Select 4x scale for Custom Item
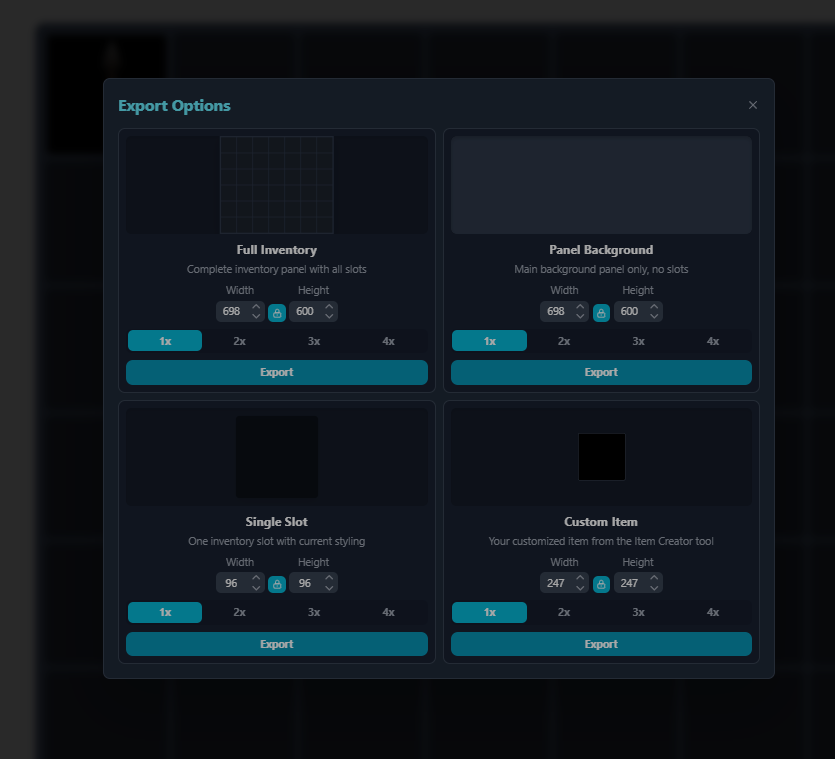The height and width of the screenshot is (759, 835). pyautogui.click(x=713, y=613)
